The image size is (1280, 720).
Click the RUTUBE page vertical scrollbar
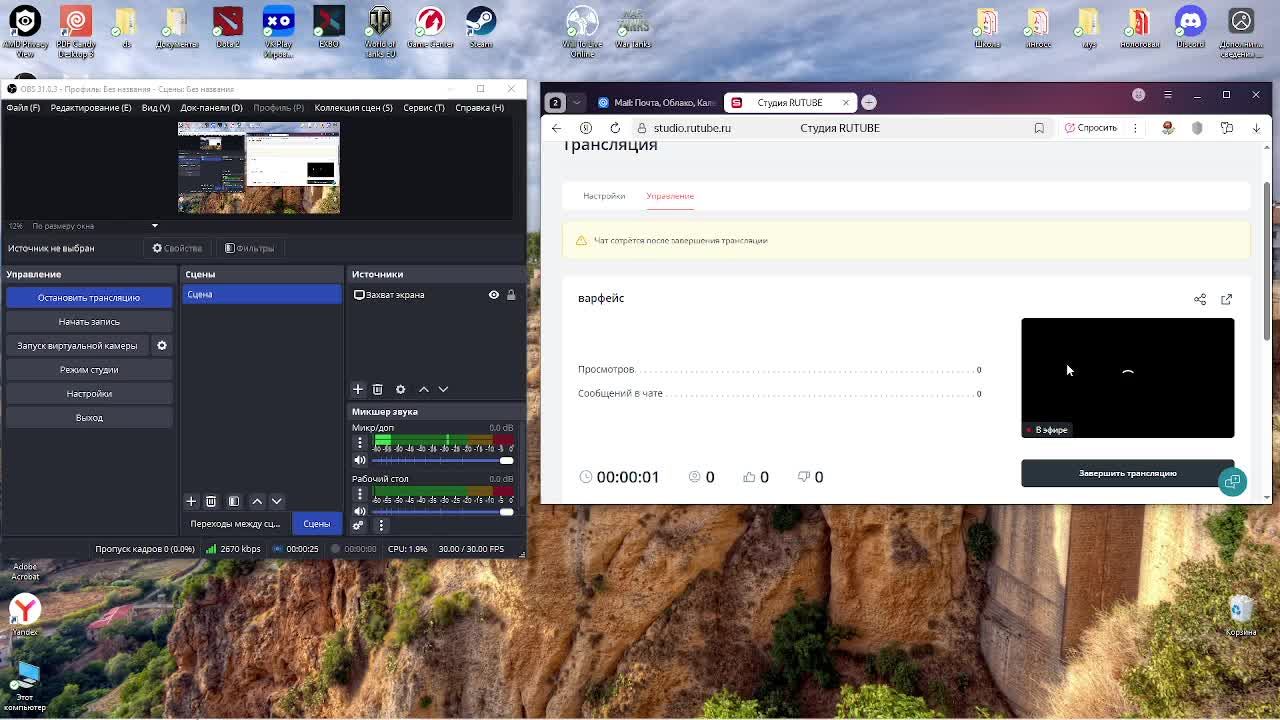1268,260
